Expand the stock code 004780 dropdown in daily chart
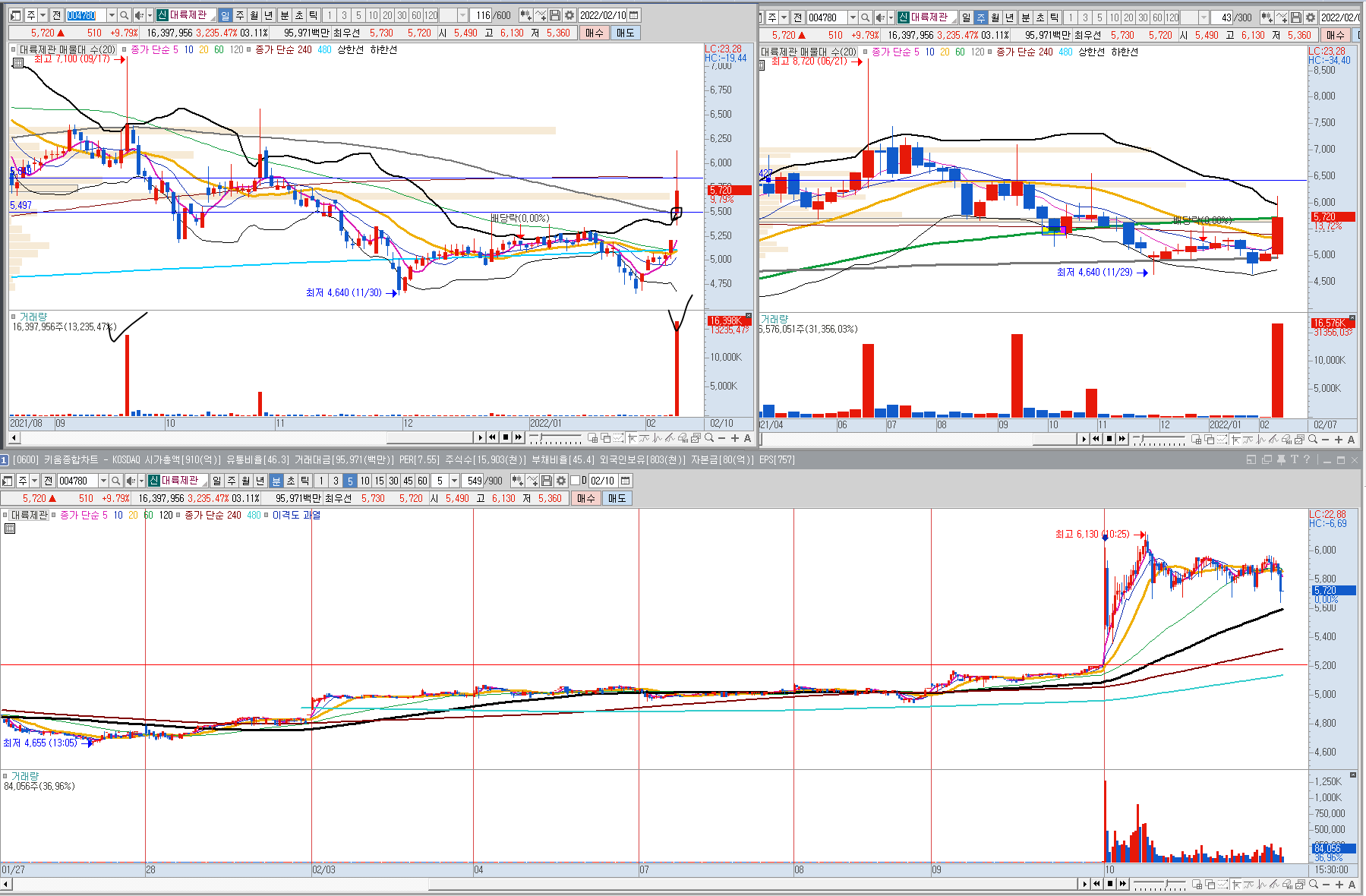The width and height of the screenshot is (1366, 896). tap(112, 15)
